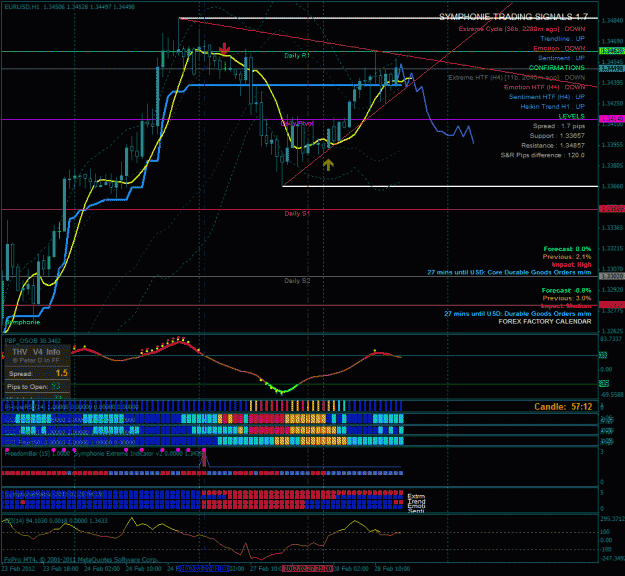The image size is (625, 576).
Task: Click the 'Trendline : UP' label
Action: (x=562, y=39)
